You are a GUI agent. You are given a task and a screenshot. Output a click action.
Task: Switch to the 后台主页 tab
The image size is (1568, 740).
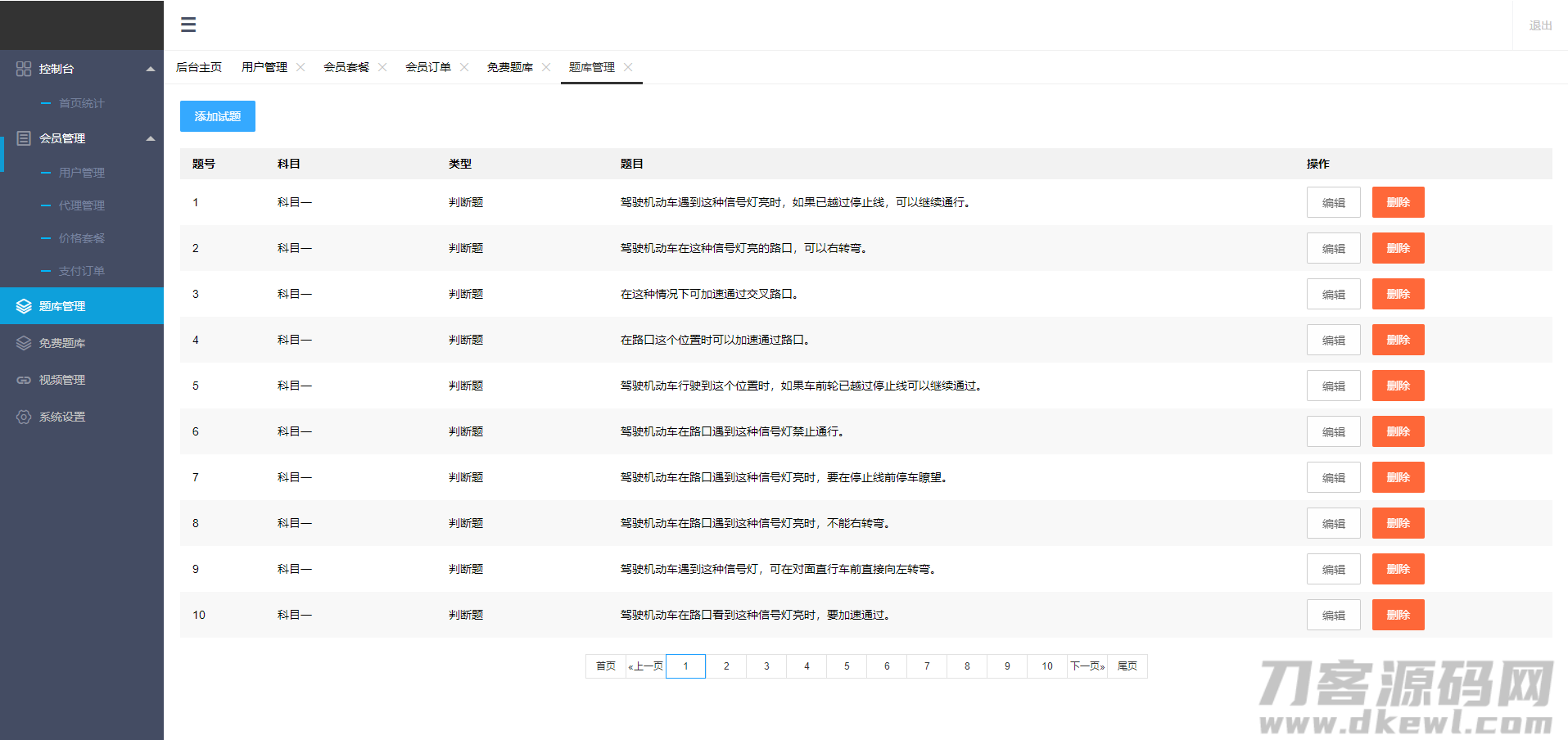coord(199,67)
